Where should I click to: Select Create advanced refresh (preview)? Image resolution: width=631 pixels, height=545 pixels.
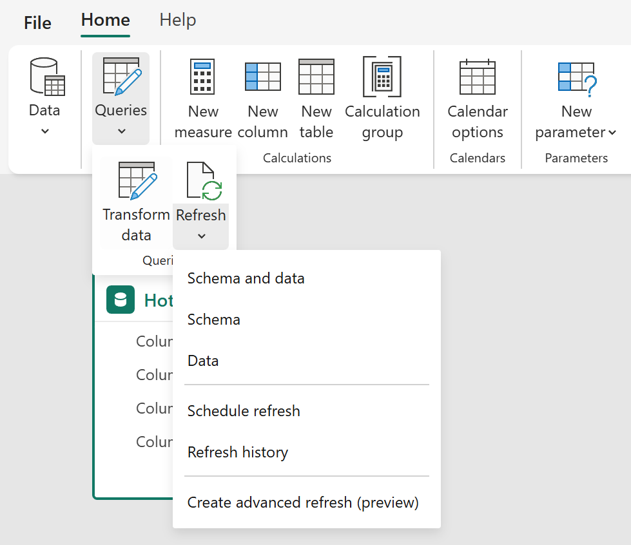[307, 502]
